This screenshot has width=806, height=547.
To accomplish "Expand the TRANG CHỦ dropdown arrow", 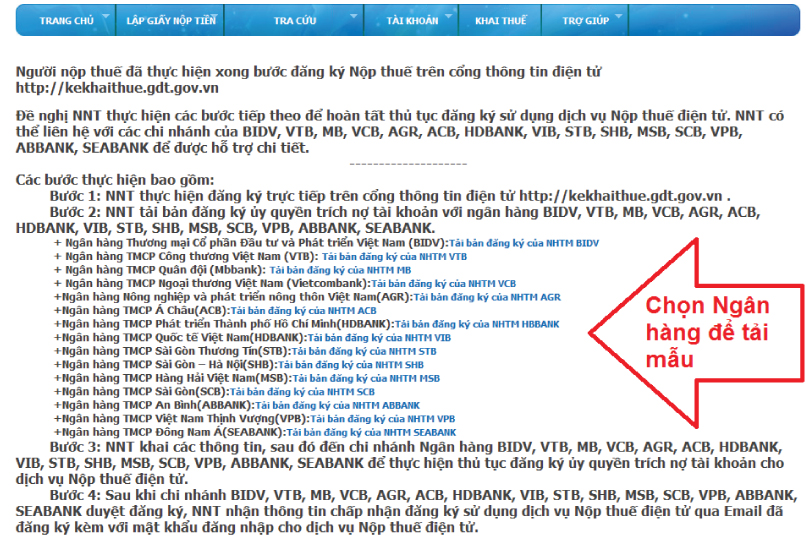I will point(105,16).
